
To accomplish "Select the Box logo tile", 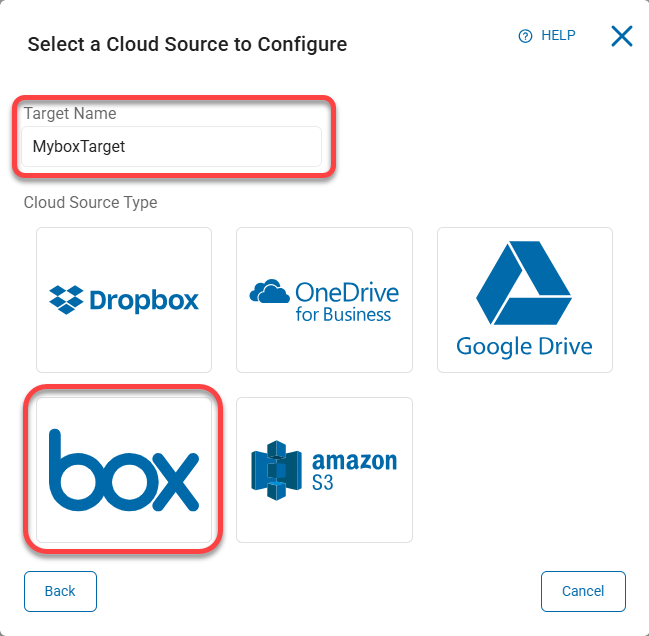I will point(124,469).
